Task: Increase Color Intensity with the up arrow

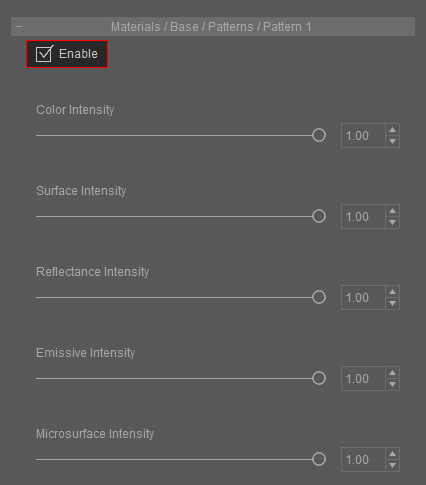Action: 392,130
